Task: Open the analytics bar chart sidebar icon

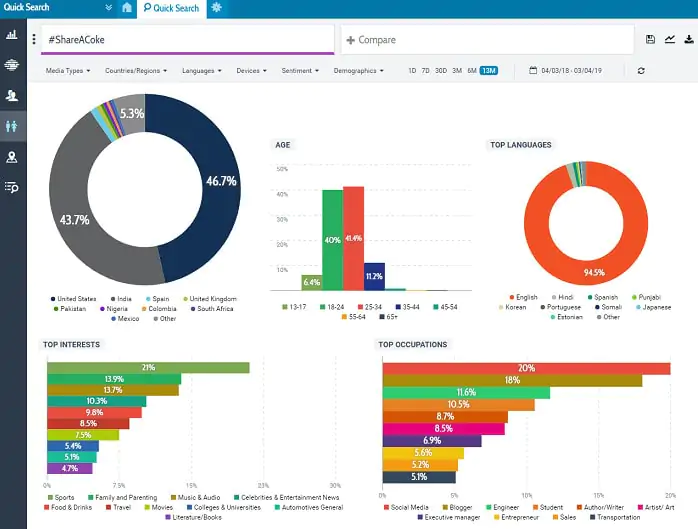Action: (x=12, y=34)
